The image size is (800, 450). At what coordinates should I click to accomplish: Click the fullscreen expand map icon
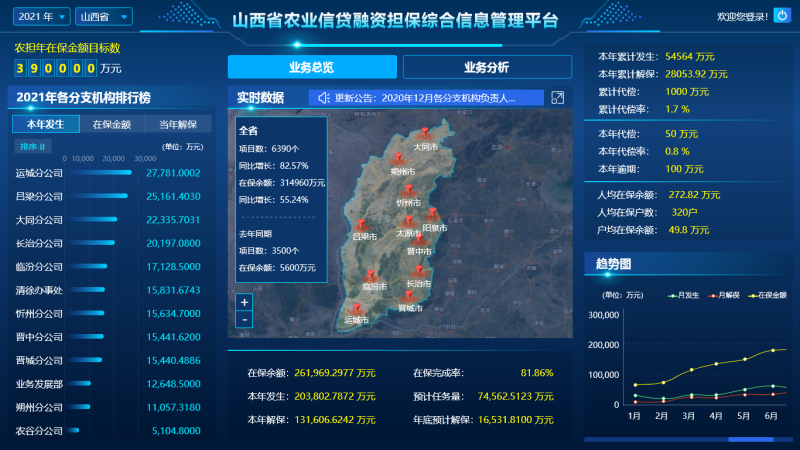[x=558, y=98]
